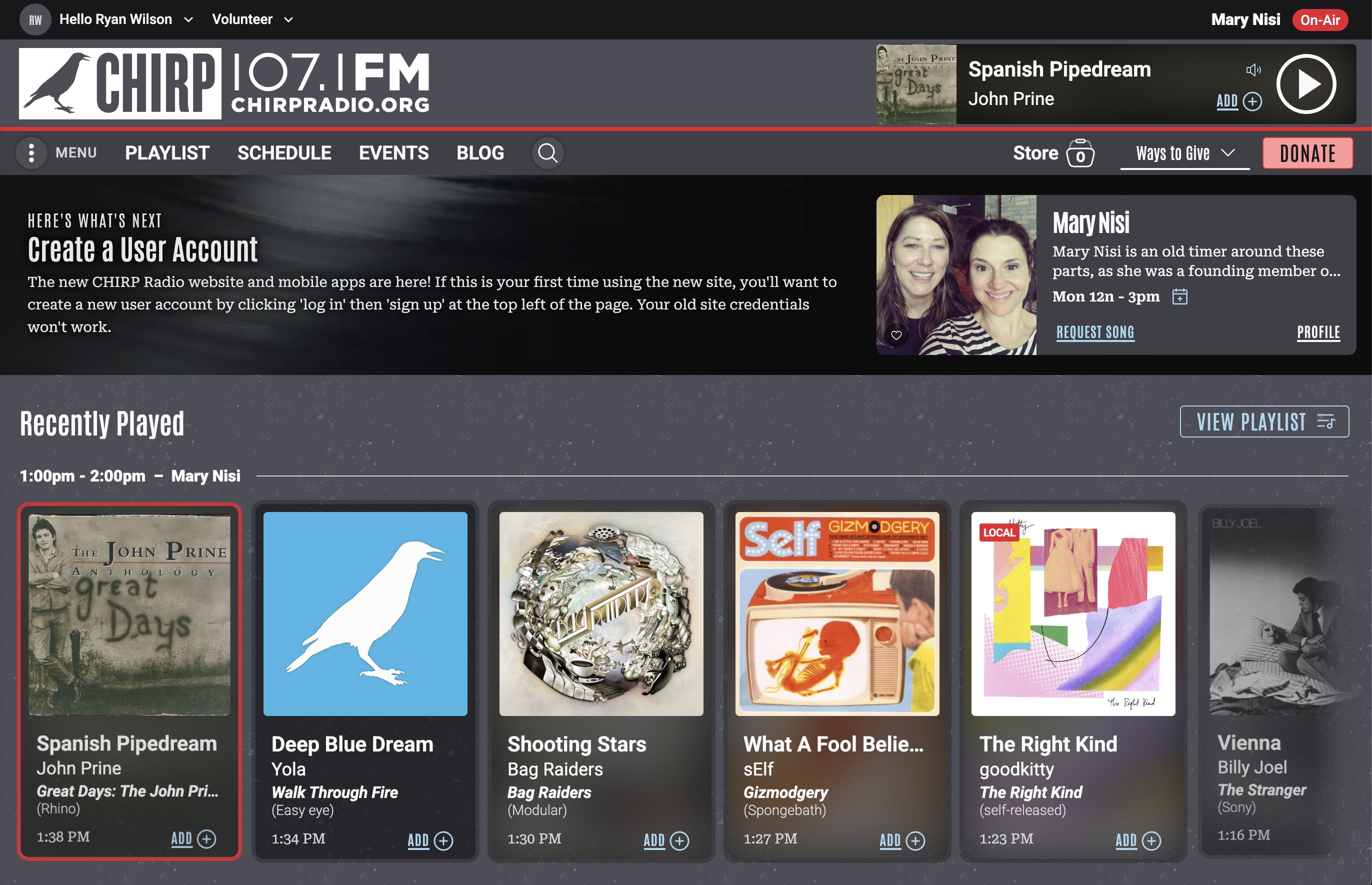Viewport: 1372px width, 885px height.
Task: Add Spanish Pipedream from the player bar
Action: [1239, 101]
